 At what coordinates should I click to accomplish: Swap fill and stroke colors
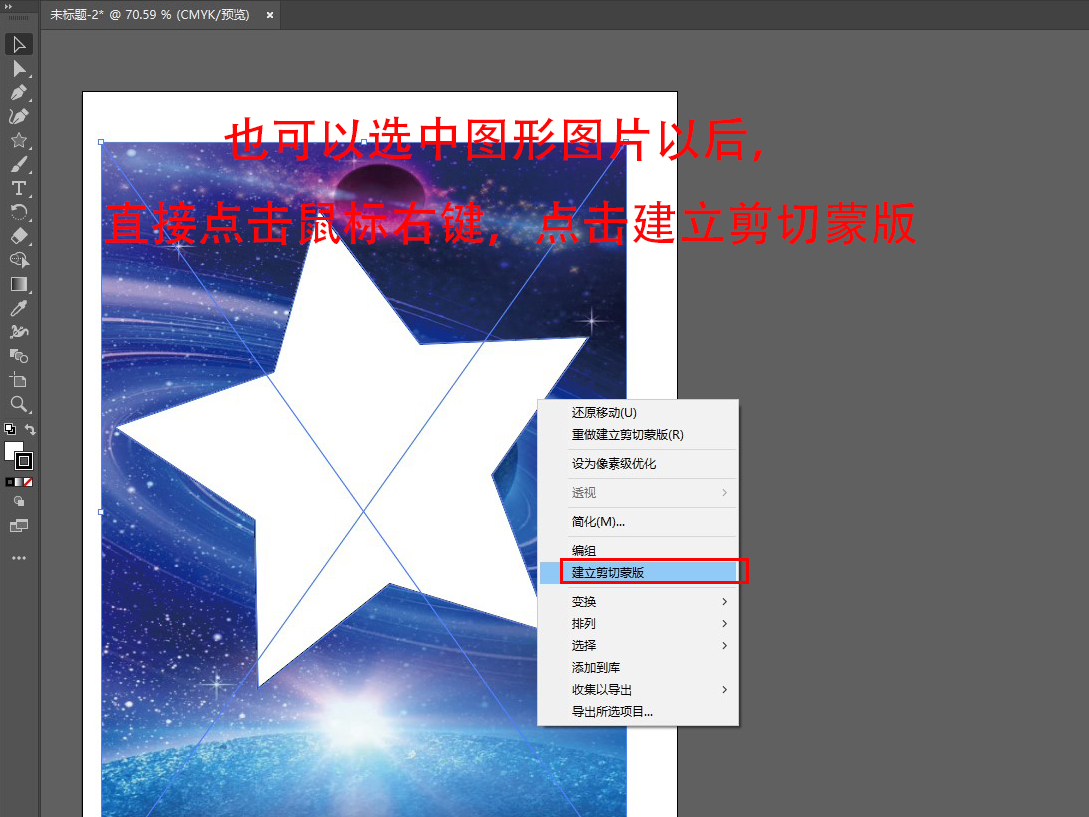pyautogui.click(x=31, y=430)
